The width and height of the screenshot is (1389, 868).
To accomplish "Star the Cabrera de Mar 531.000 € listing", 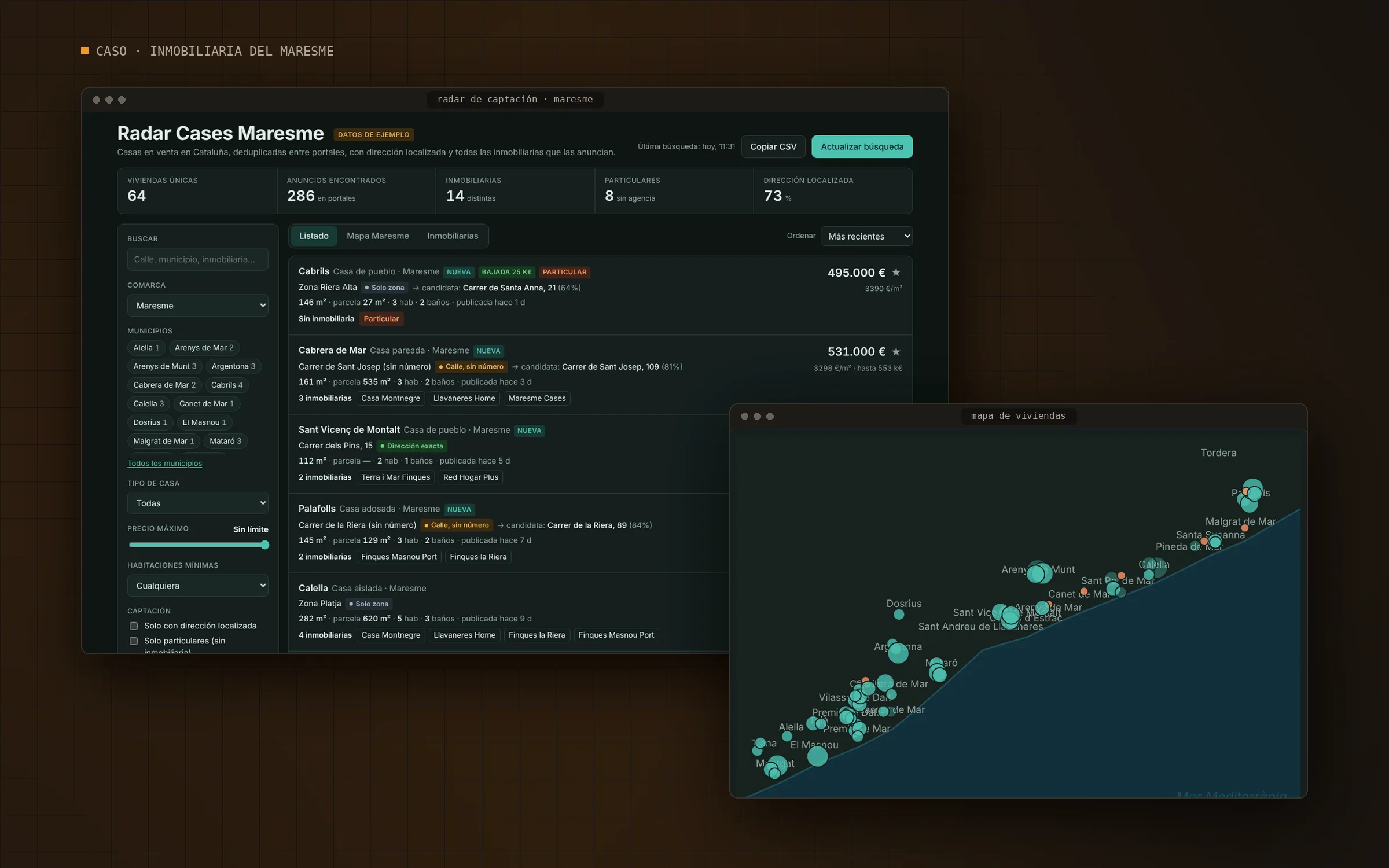I will pyautogui.click(x=896, y=351).
